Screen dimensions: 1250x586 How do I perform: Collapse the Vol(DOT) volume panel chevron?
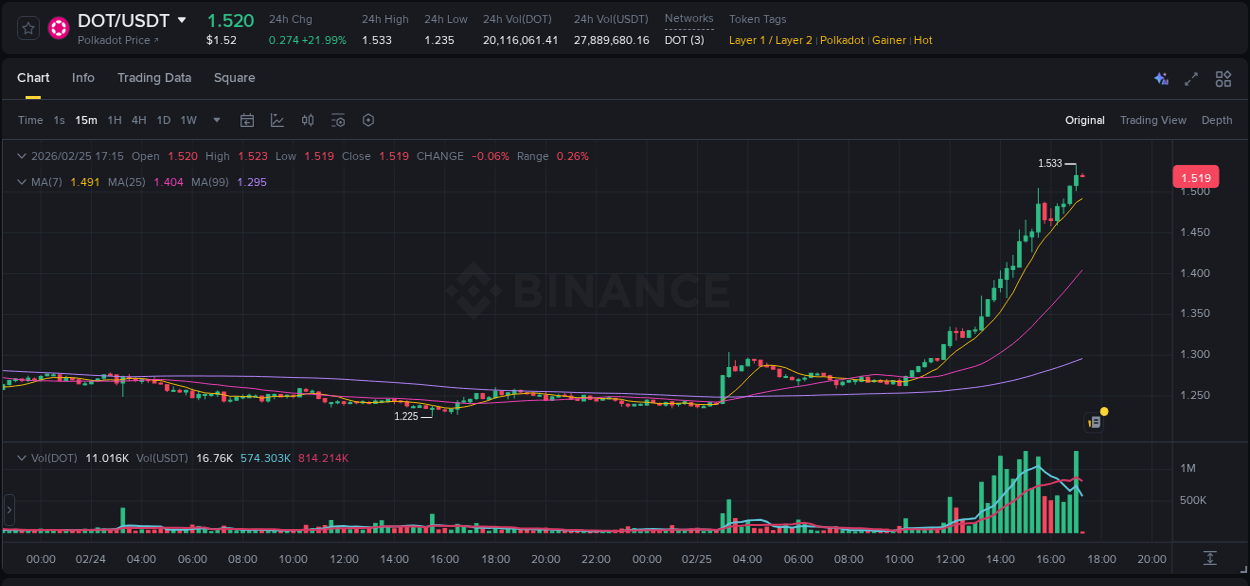(20, 457)
